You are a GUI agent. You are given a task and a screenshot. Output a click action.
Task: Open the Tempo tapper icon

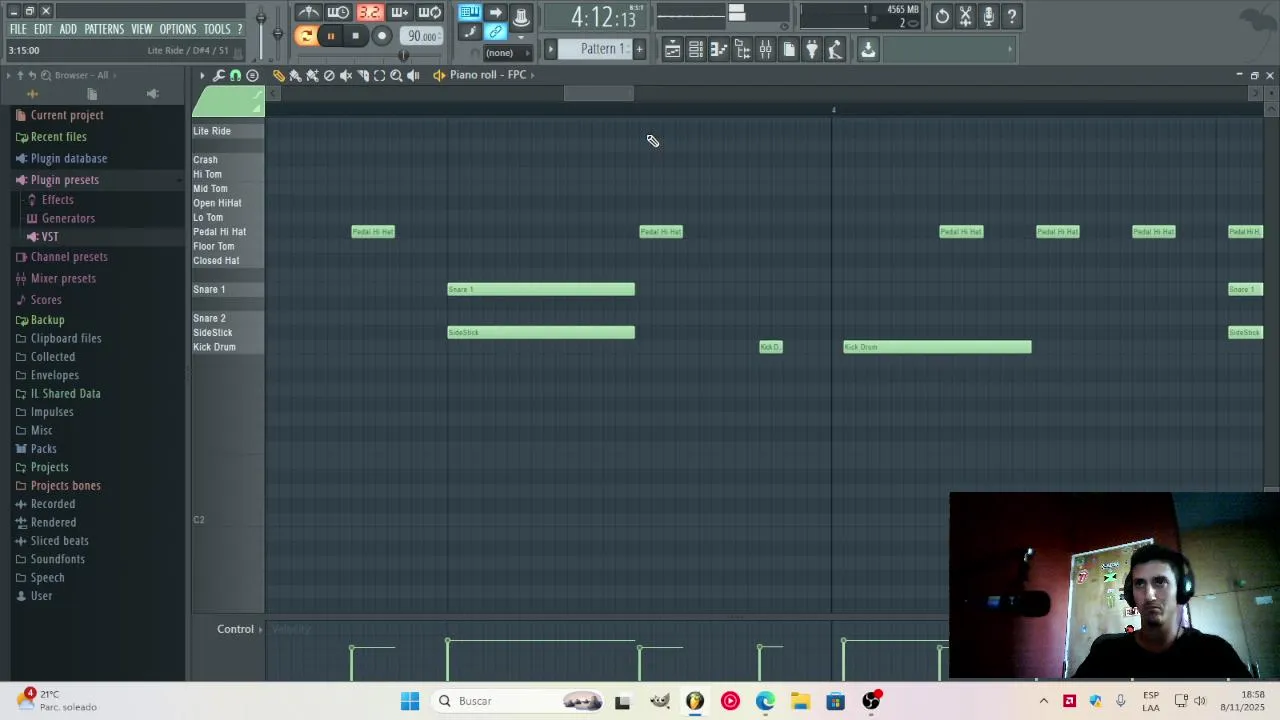(x=835, y=49)
